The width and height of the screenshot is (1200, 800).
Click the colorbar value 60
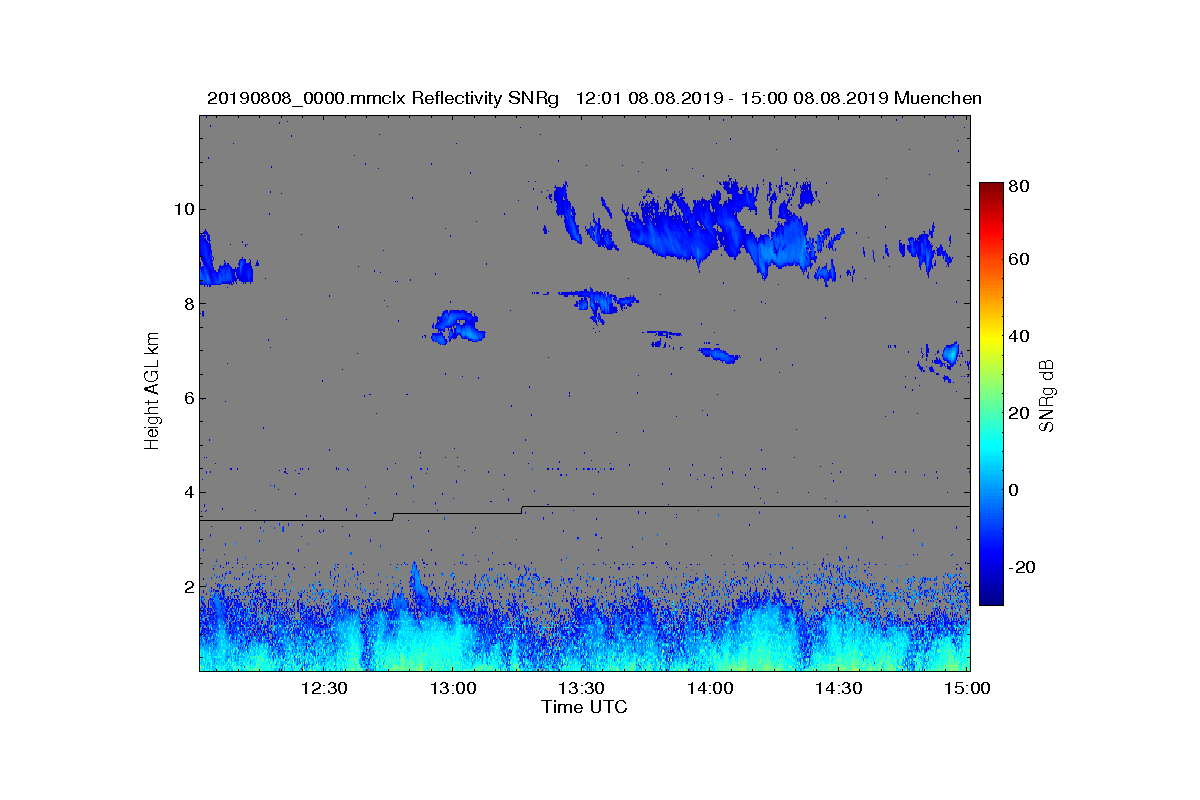point(1021,260)
